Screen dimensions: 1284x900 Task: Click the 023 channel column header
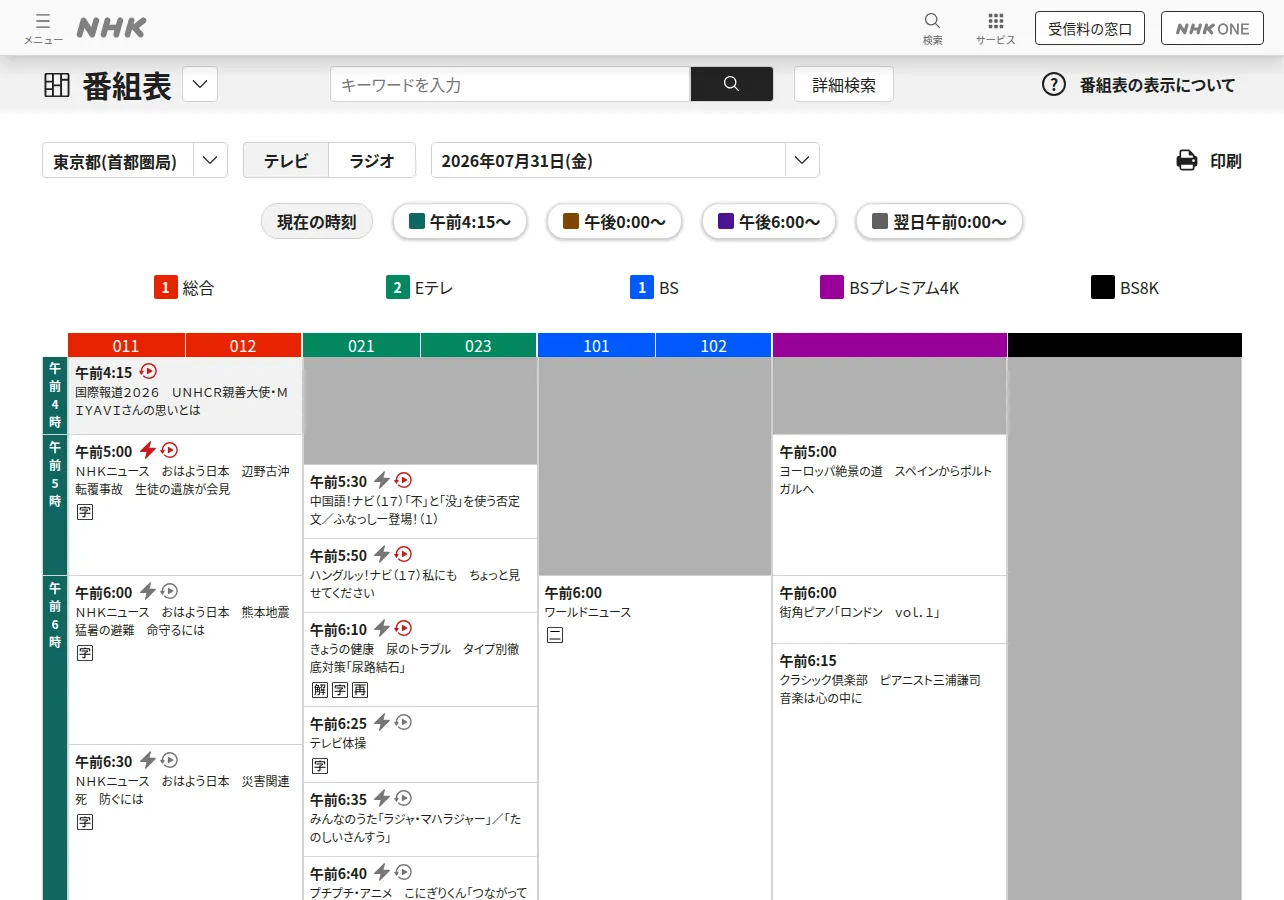pyautogui.click(x=478, y=345)
